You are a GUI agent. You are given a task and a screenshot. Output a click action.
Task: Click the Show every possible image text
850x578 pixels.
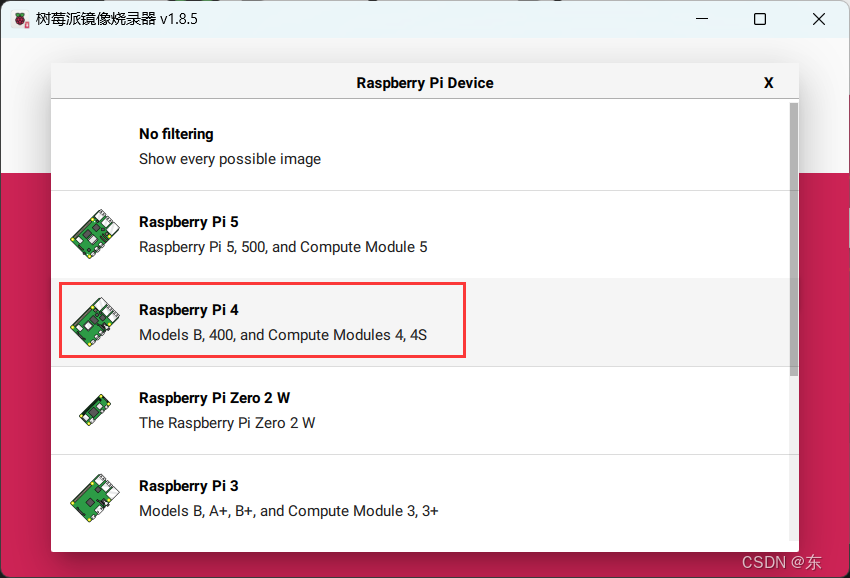230,159
